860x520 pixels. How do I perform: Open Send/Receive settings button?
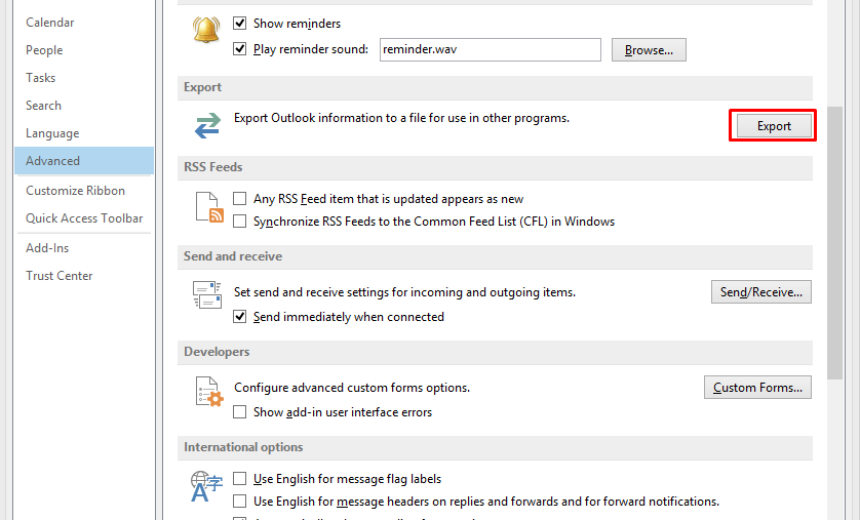[761, 292]
